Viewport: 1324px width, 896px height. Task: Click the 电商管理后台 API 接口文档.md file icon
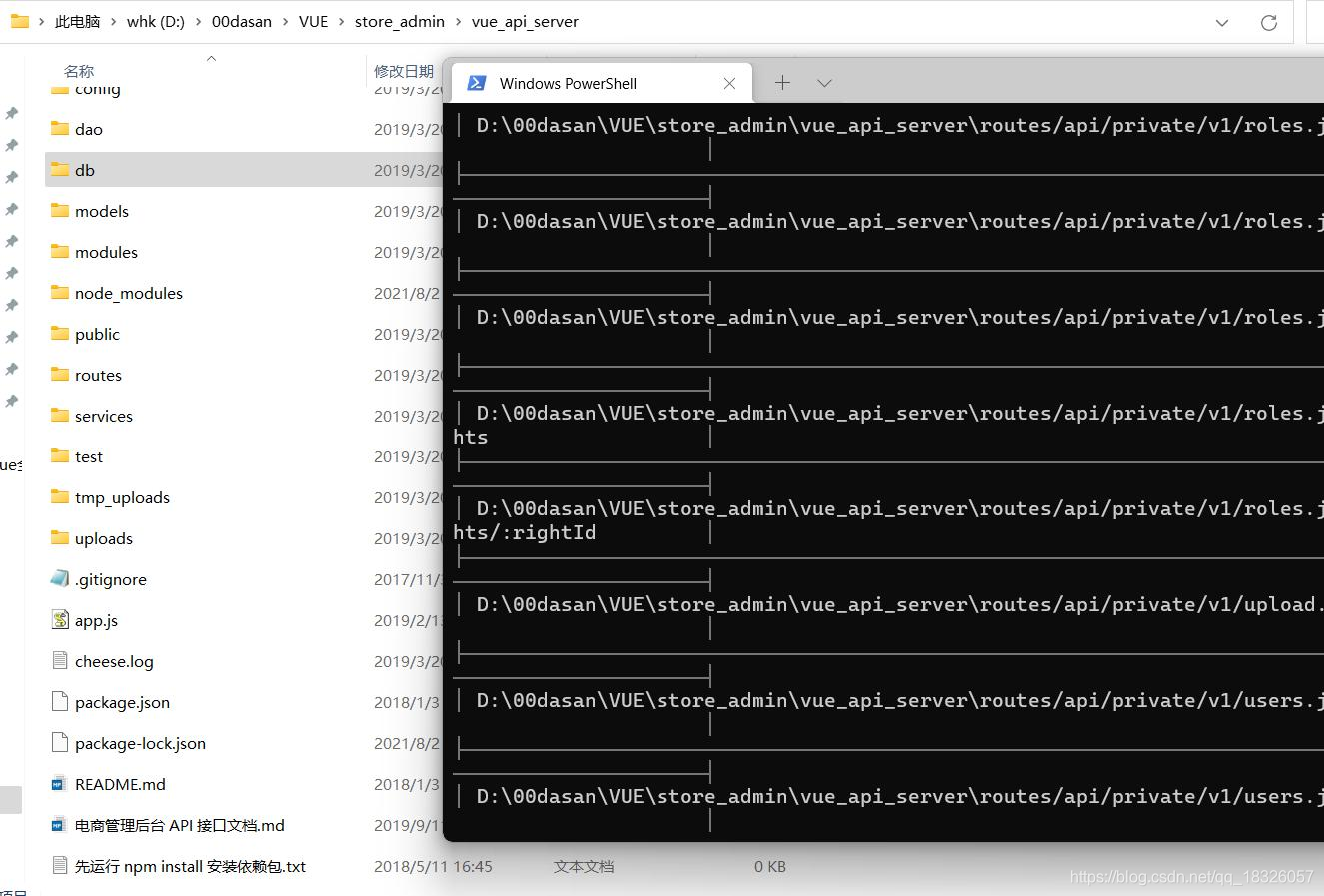pyautogui.click(x=58, y=825)
